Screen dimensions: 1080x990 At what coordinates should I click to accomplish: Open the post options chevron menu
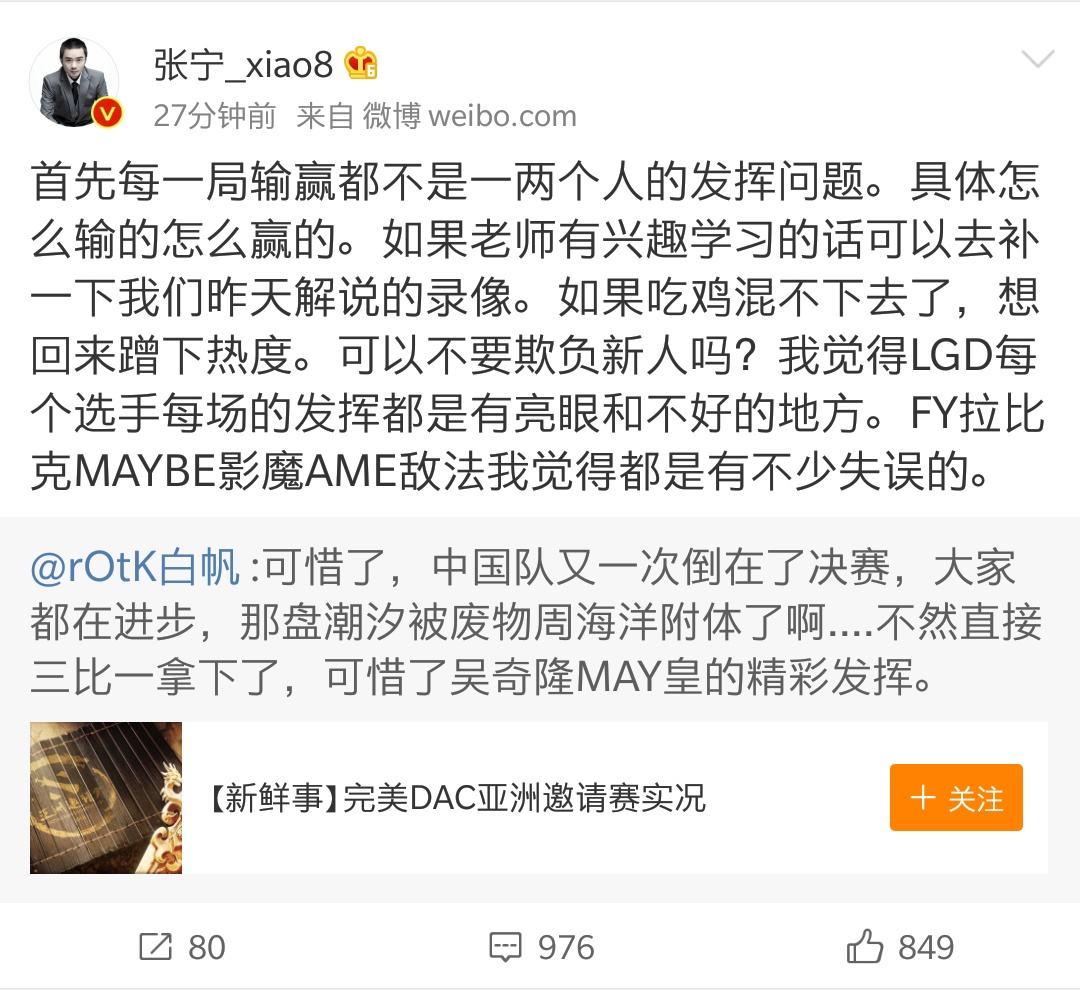coord(1038,60)
